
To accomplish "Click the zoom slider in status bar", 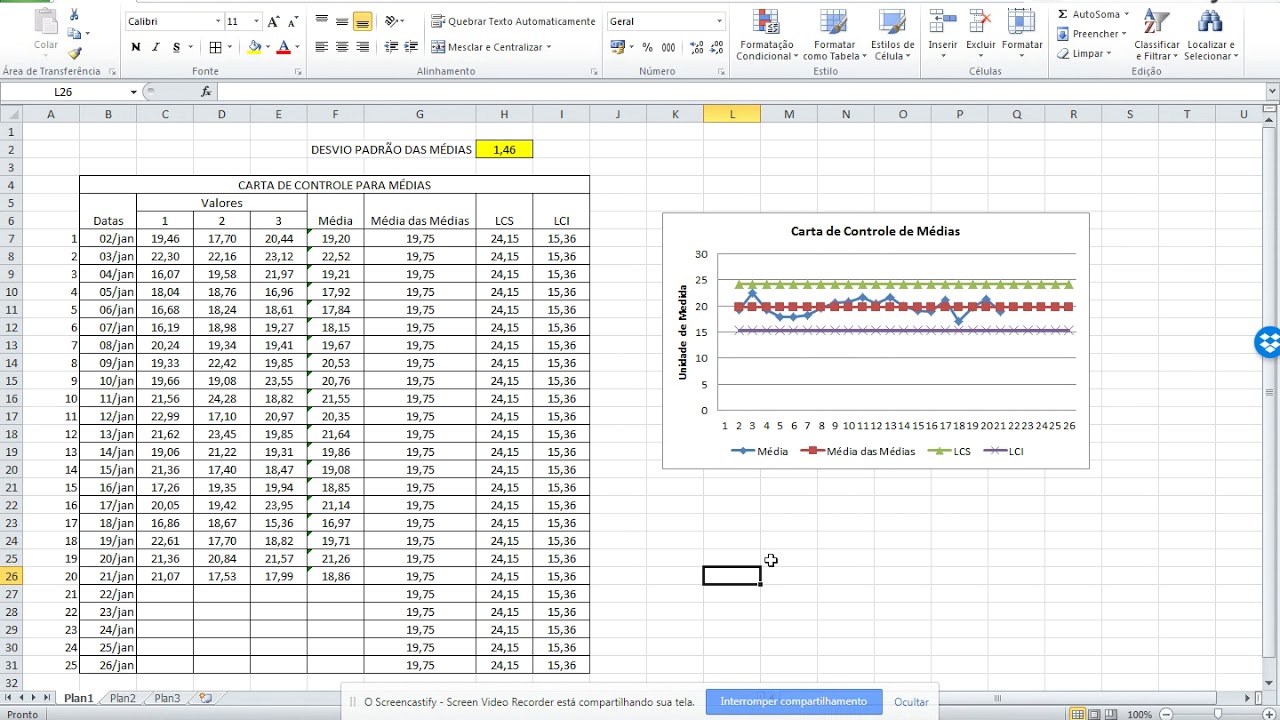I will [1217, 714].
